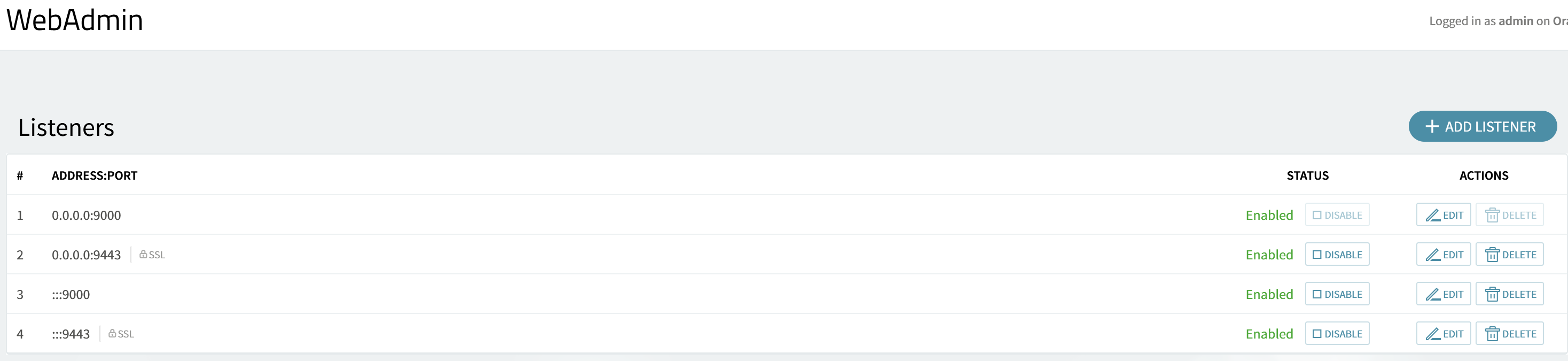The width and height of the screenshot is (1568, 361).
Task: Toggle Disable checkbox for listener :::9000
Action: click(1316, 295)
